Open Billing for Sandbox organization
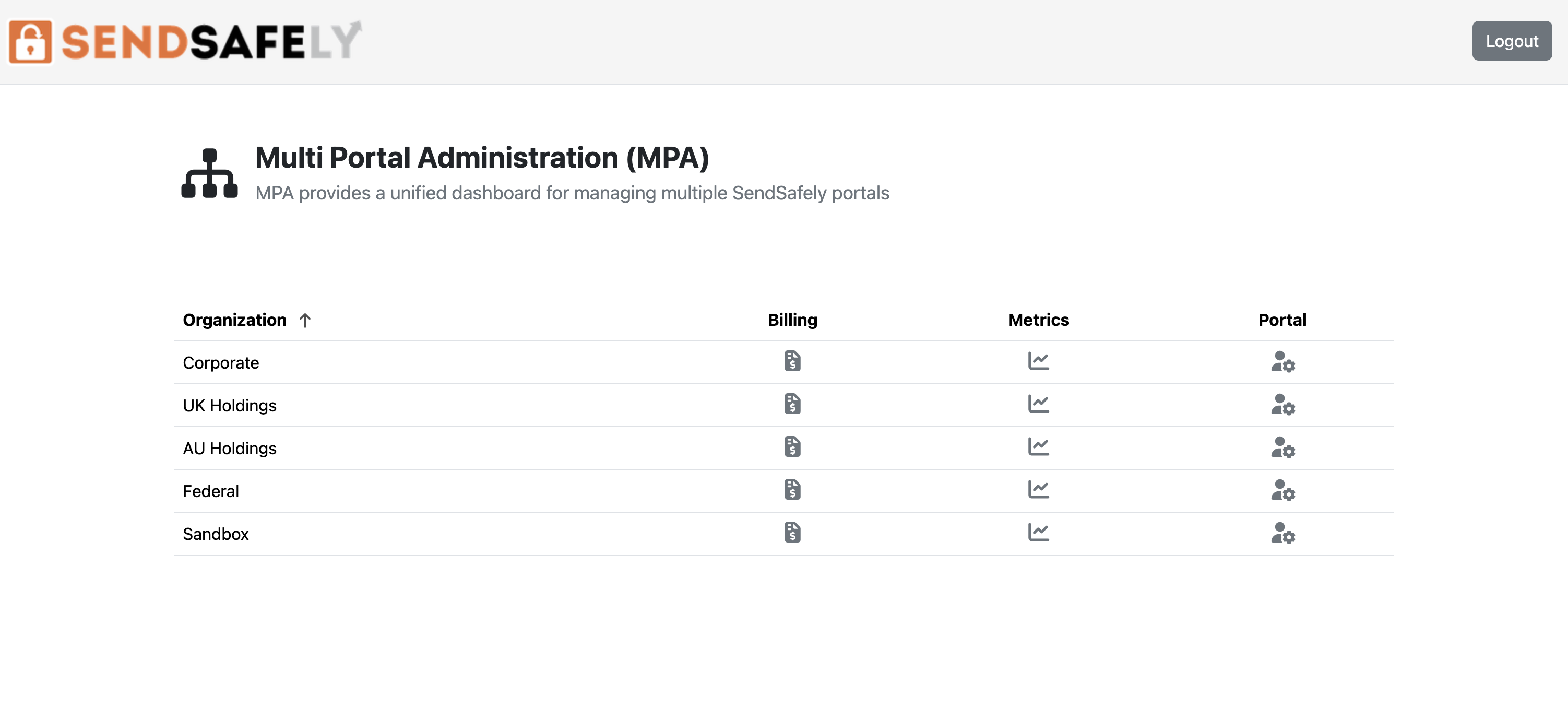This screenshot has width=1568, height=707. [792, 532]
